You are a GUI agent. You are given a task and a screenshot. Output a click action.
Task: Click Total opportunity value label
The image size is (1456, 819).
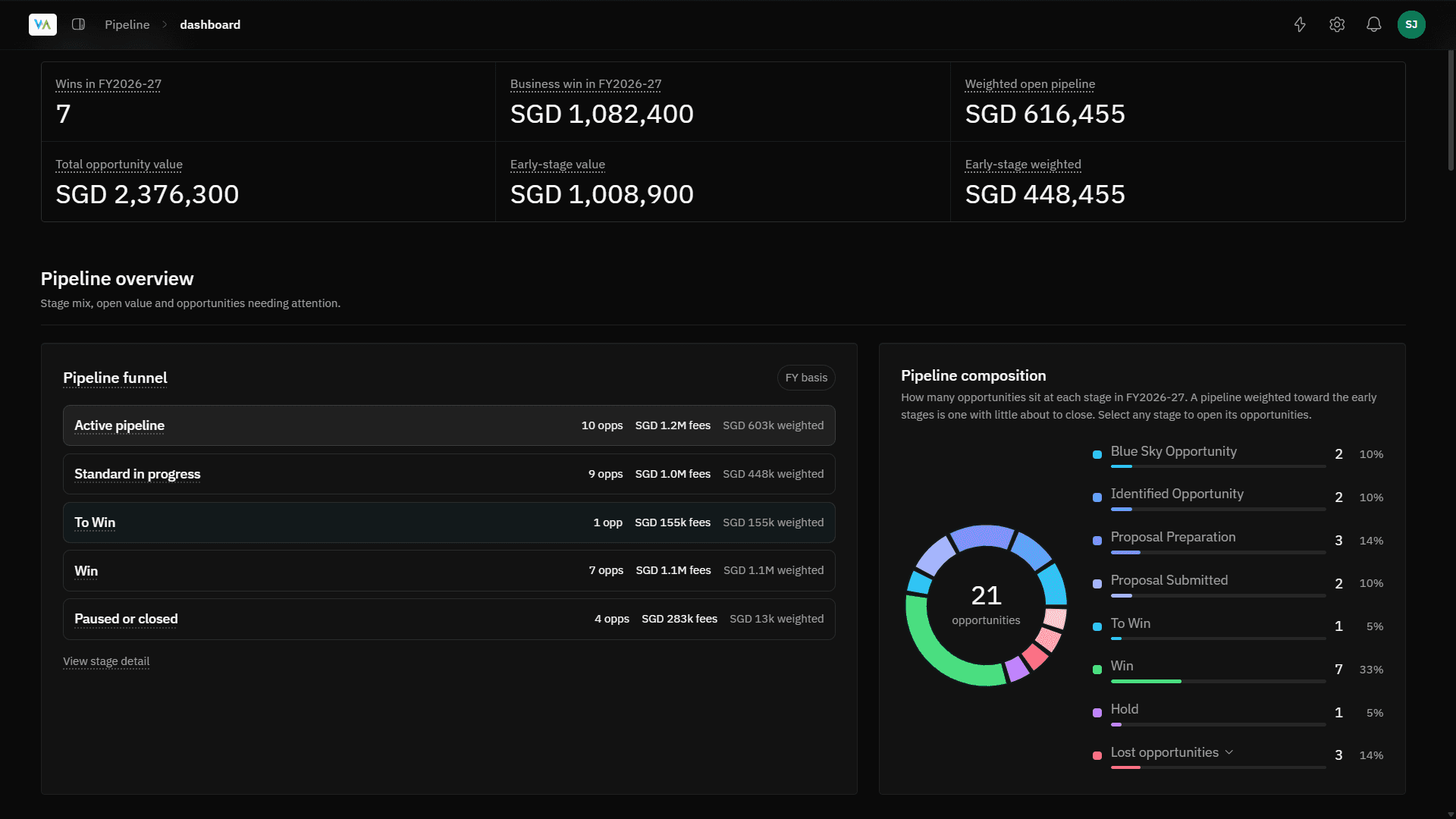tap(119, 165)
